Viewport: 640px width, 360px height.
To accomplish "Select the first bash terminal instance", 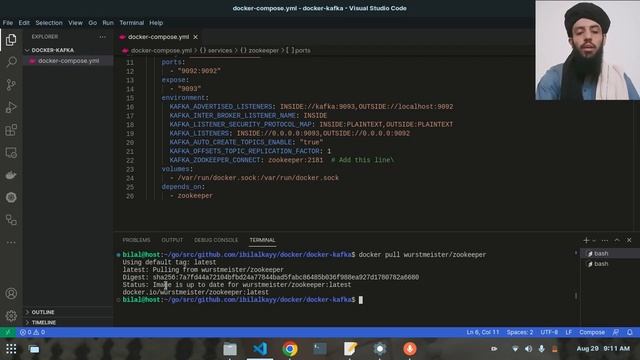I will 610,253.
